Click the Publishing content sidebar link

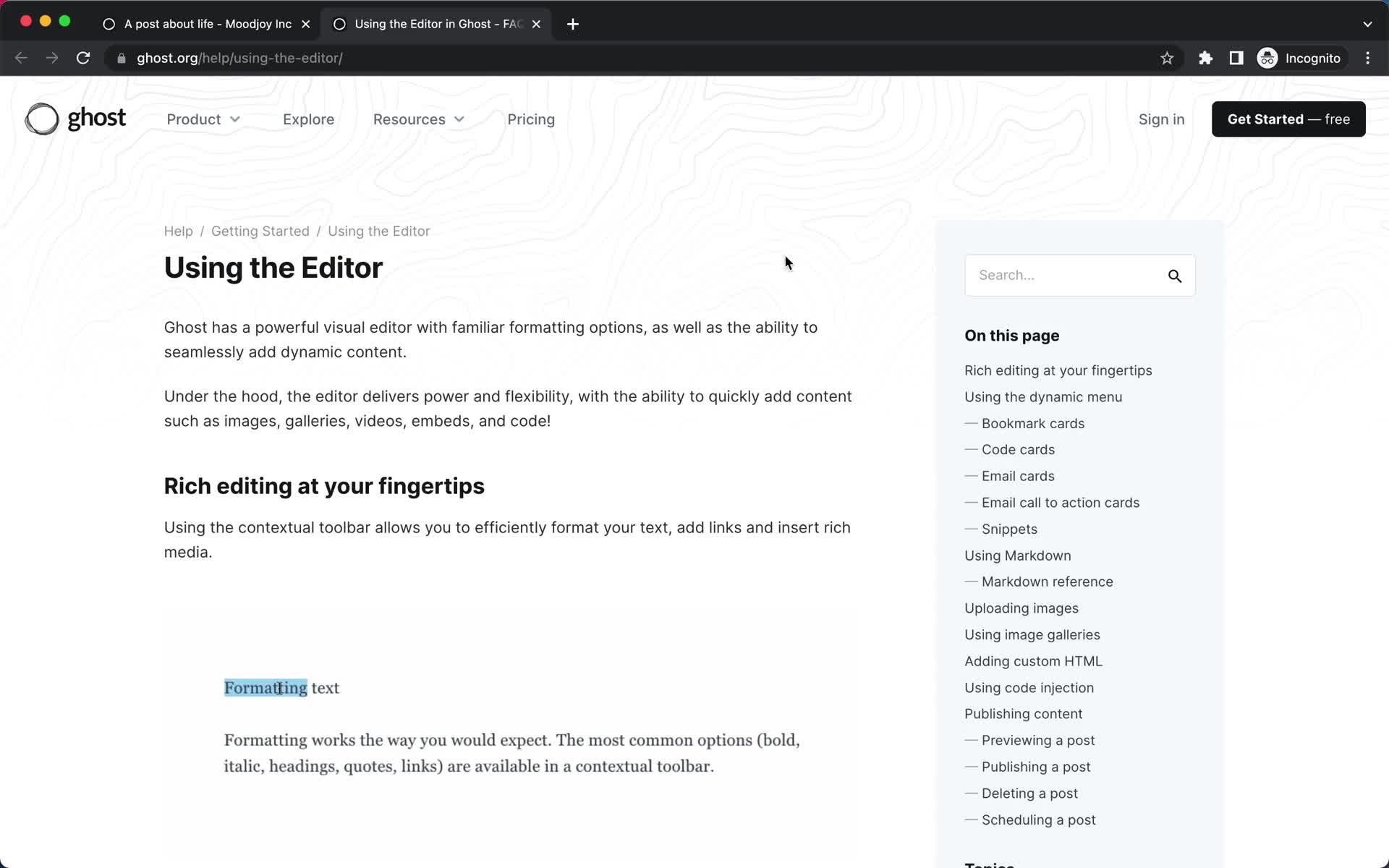tap(1024, 713)
